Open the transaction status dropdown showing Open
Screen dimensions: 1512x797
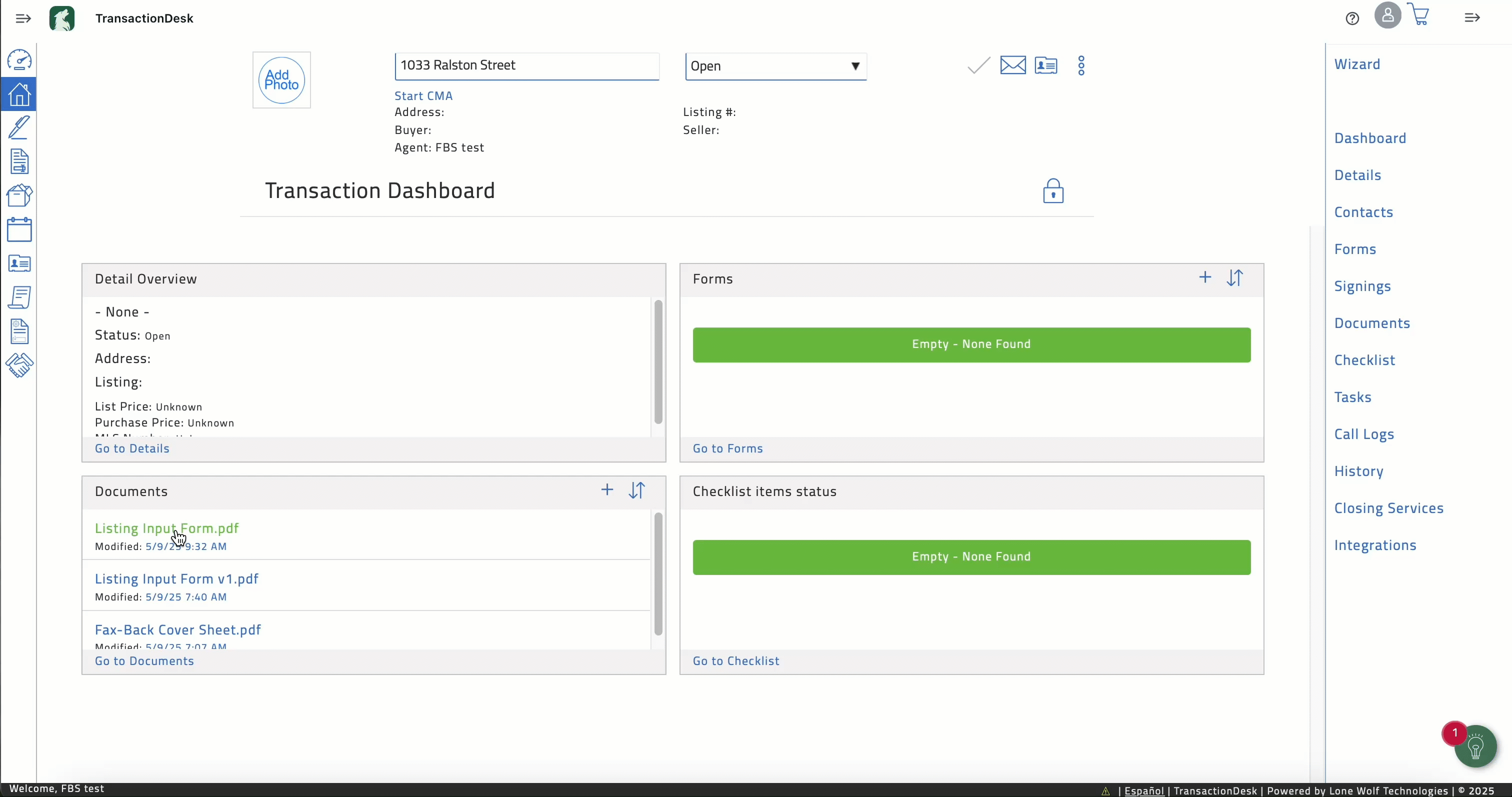(776, 66)
